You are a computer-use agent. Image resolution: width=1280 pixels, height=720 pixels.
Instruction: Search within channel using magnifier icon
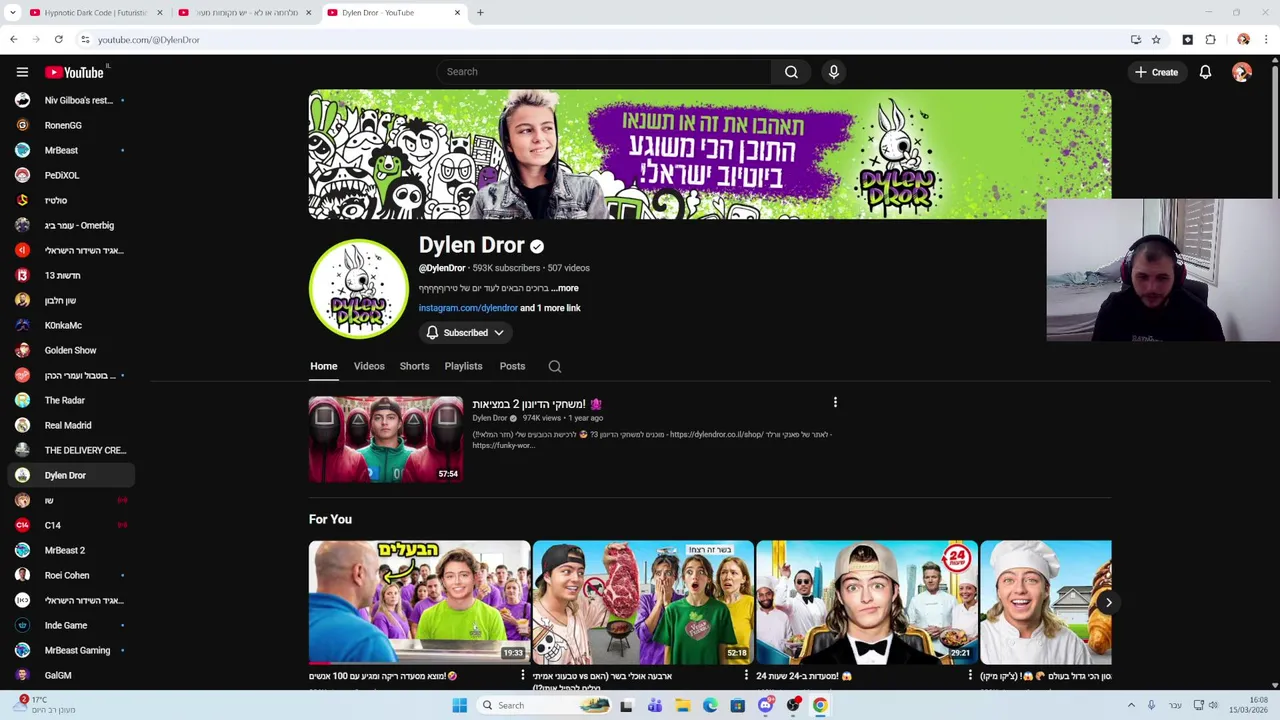click(x=555, y=366)
